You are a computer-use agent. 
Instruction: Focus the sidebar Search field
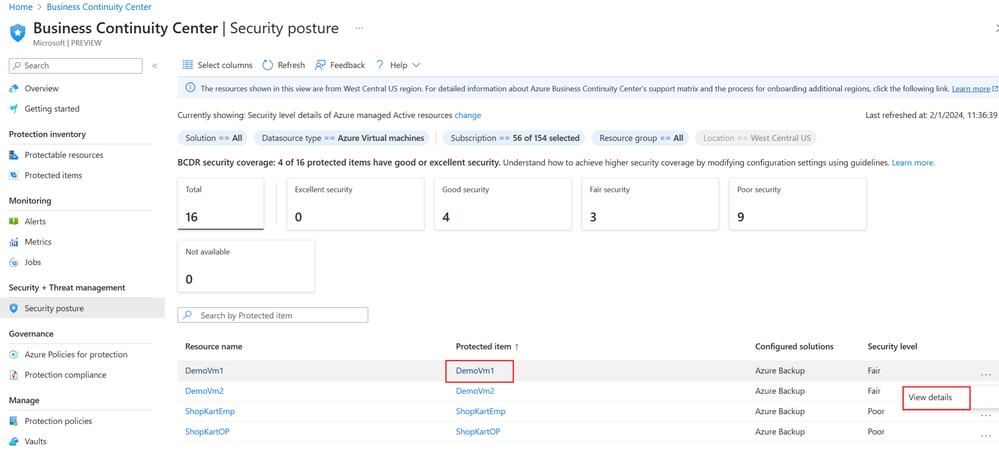click(76, 66)
